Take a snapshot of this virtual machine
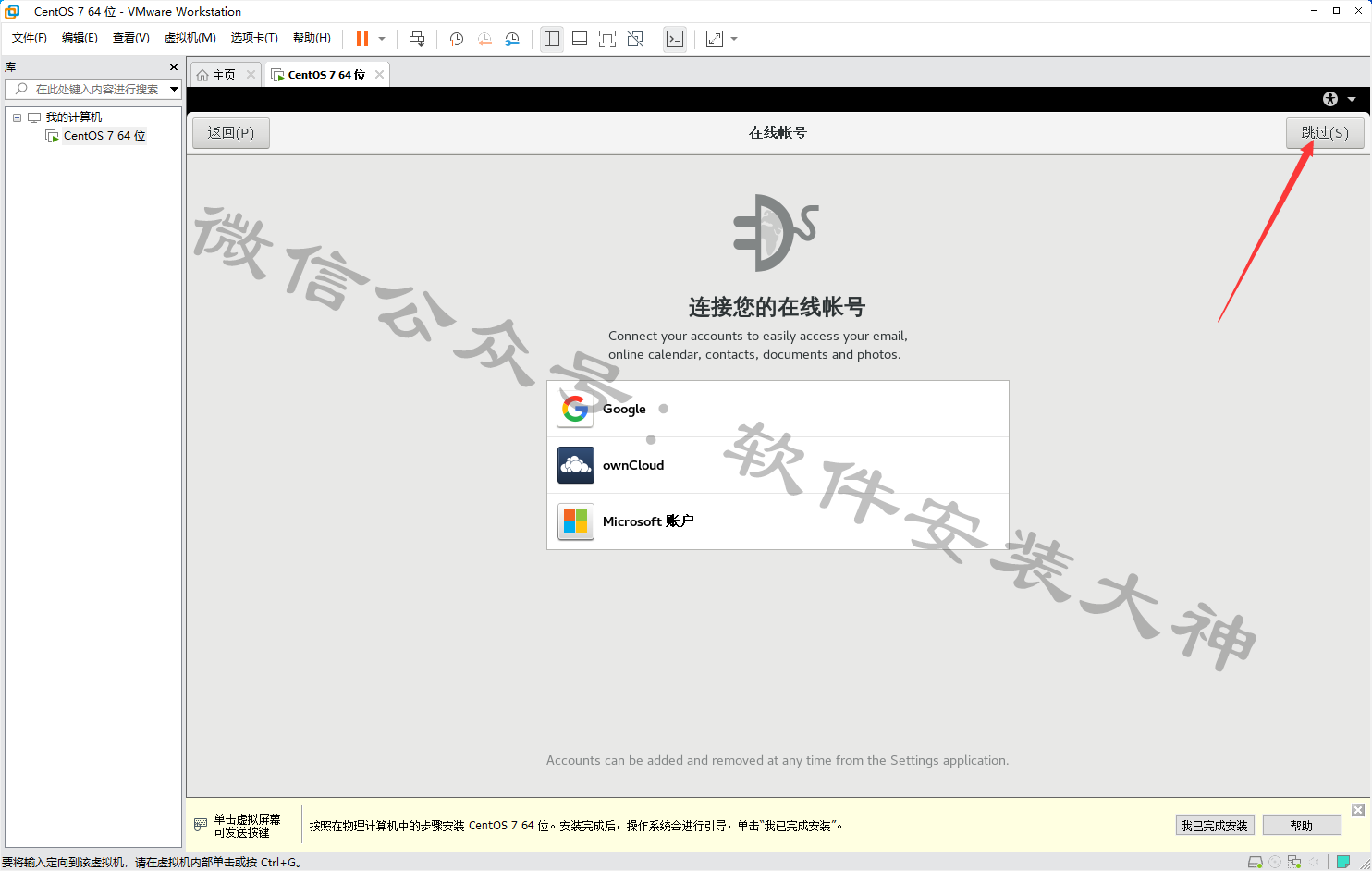The image size is (1372, 871). point(456,39)
